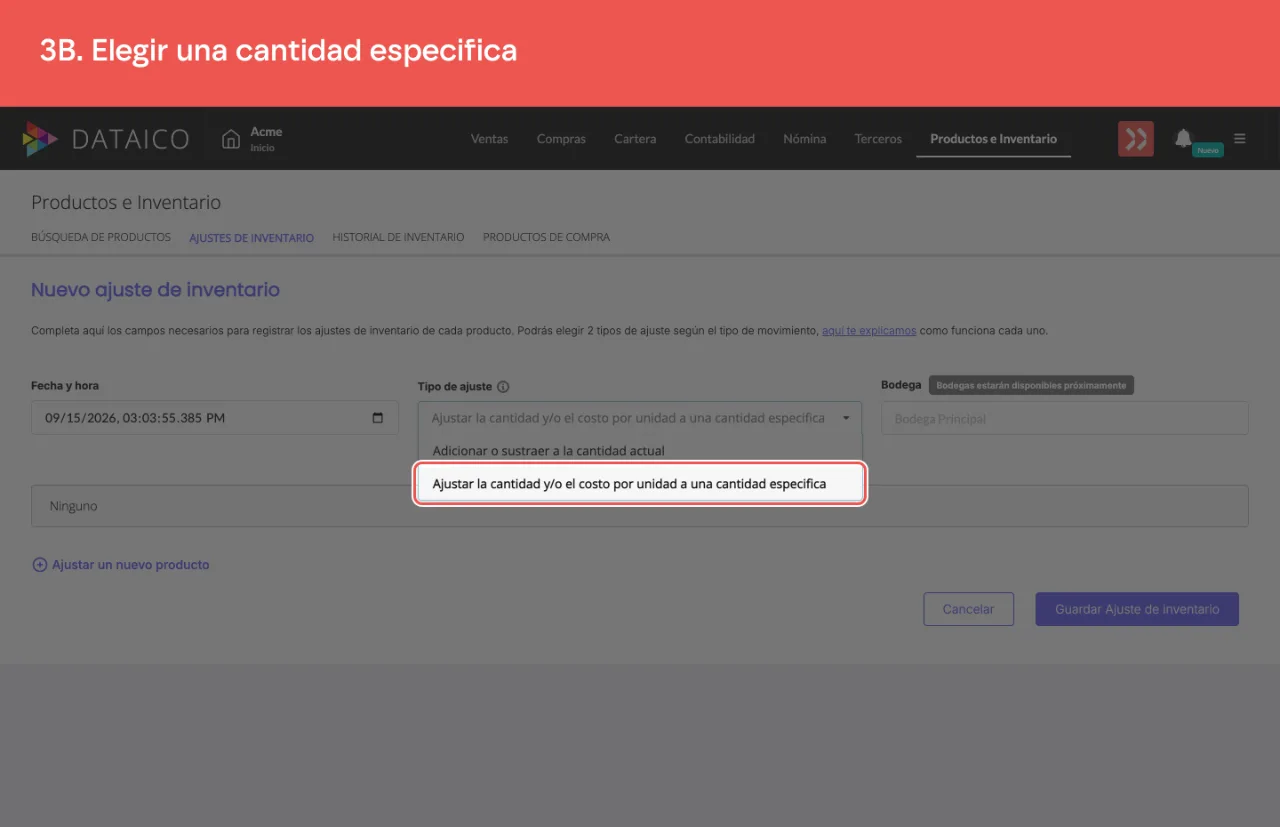Click the Fecha y hora input field
Image resolution: width=1280 pixels, height=827 pixels.
coord(215,418)
